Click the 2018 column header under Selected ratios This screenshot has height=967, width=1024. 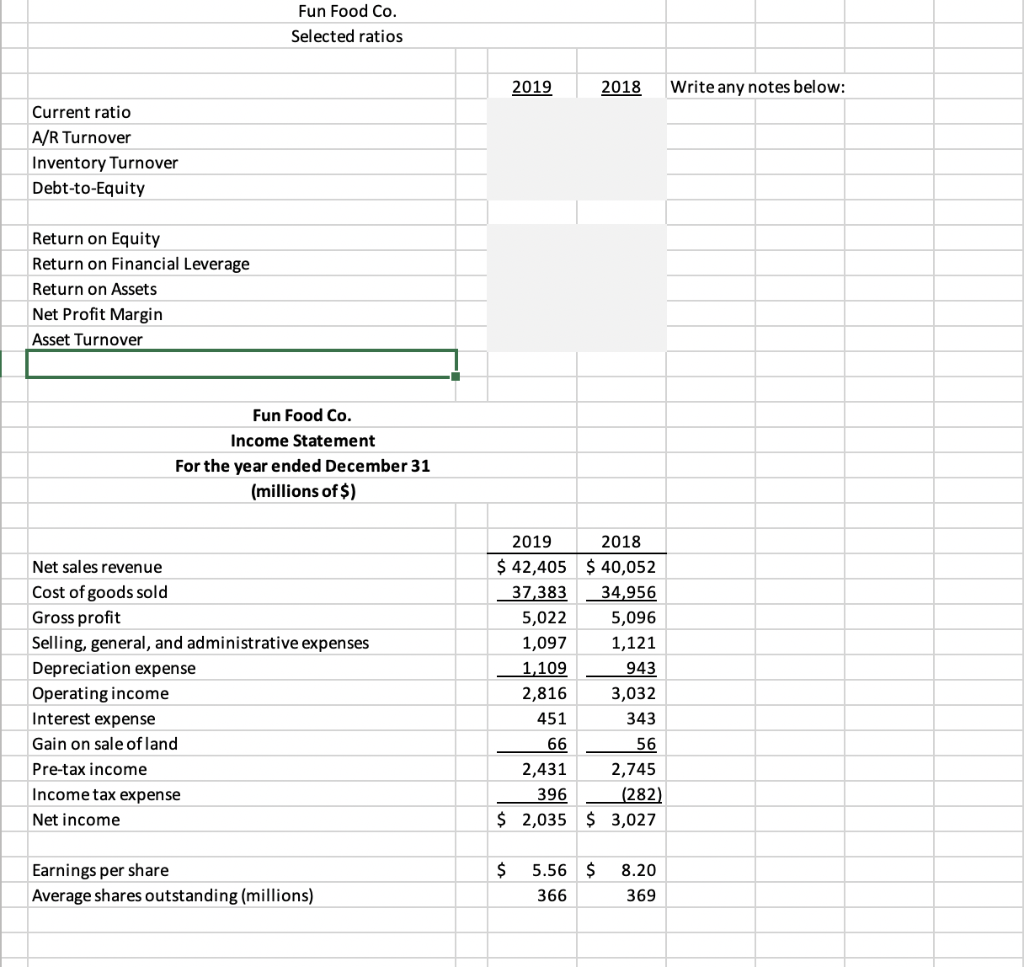click(620, 87)
